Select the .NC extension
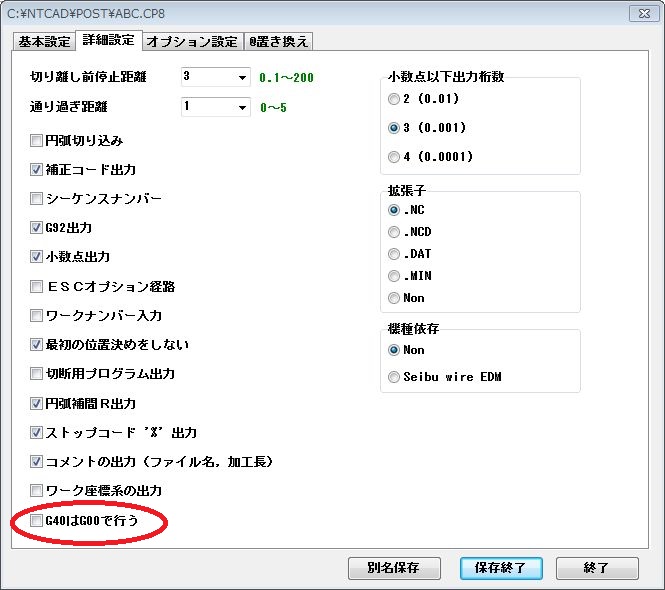This screenshot has width=665, height=590. pos(394,210)
